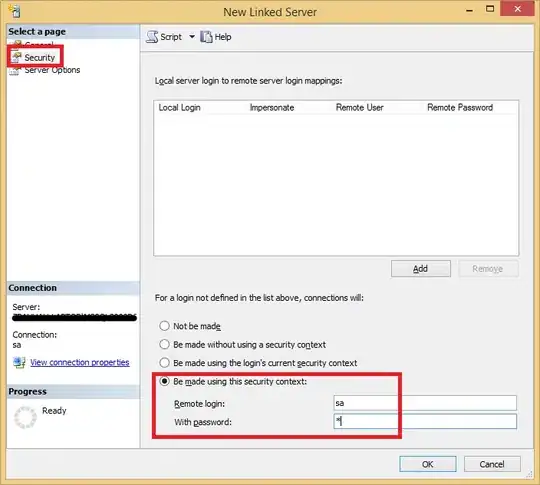Screen dimensions: 540x485
Task: Click the Impersonate column header
Action: pyautogui.click(x=272, y=107)
